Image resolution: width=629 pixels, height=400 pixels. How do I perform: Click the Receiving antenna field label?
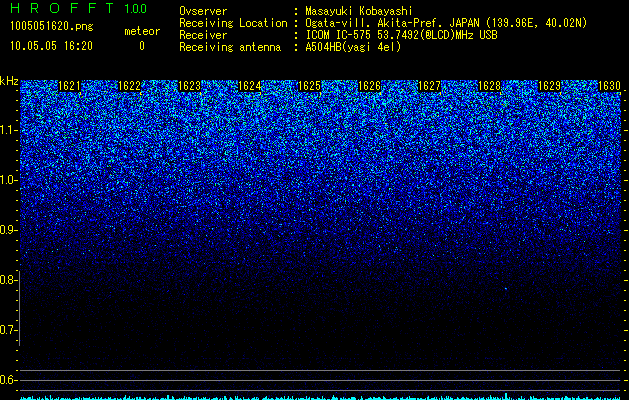pos(230,47)
